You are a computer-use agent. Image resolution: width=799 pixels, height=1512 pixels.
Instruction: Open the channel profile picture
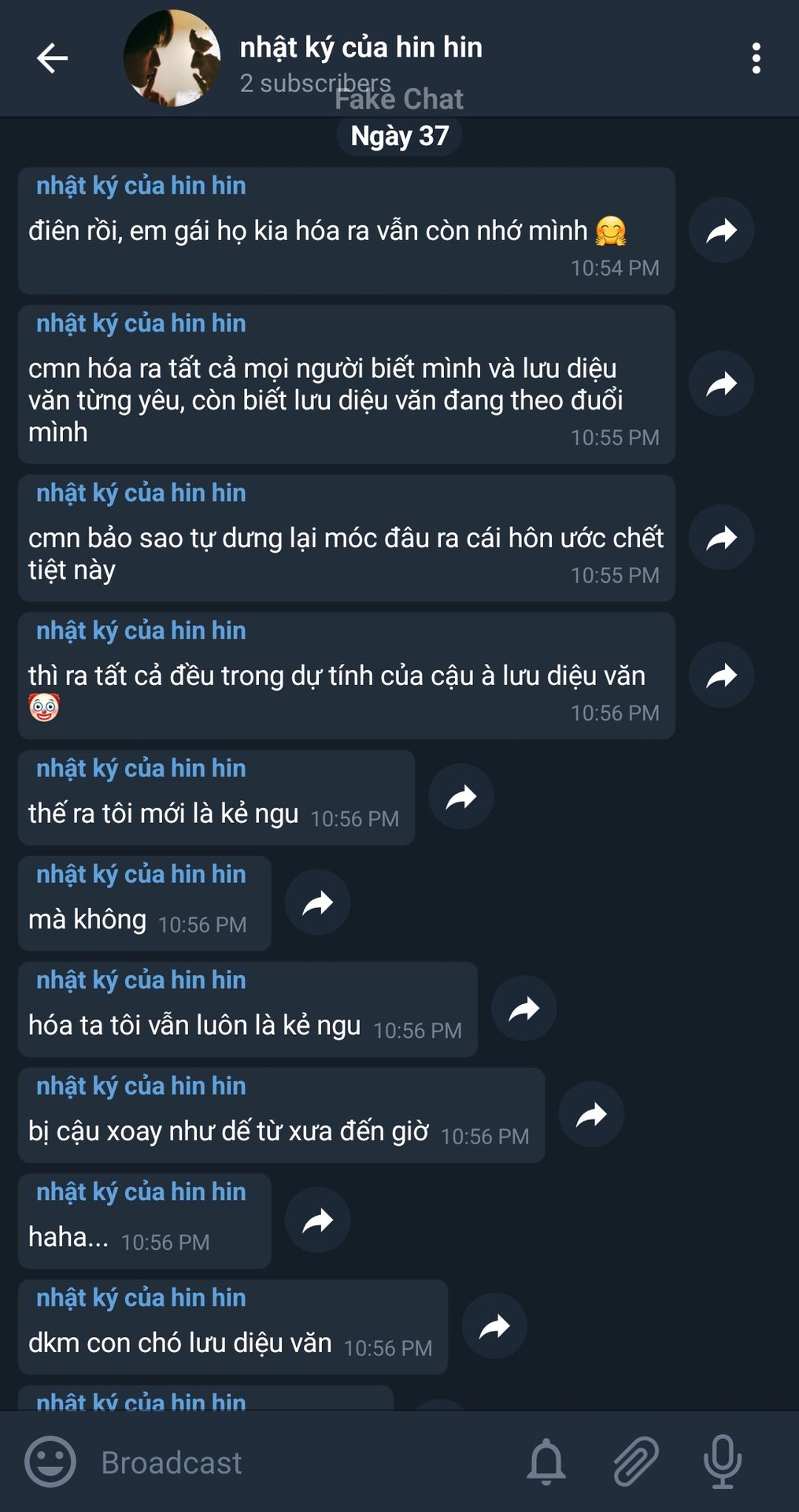[x=172, y=58]
